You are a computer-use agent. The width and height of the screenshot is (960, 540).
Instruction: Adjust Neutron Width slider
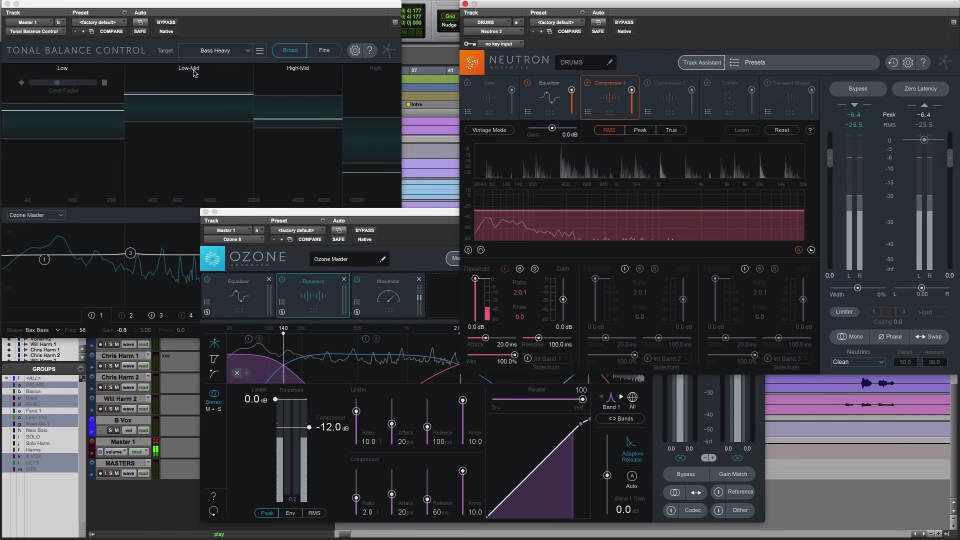857,288
